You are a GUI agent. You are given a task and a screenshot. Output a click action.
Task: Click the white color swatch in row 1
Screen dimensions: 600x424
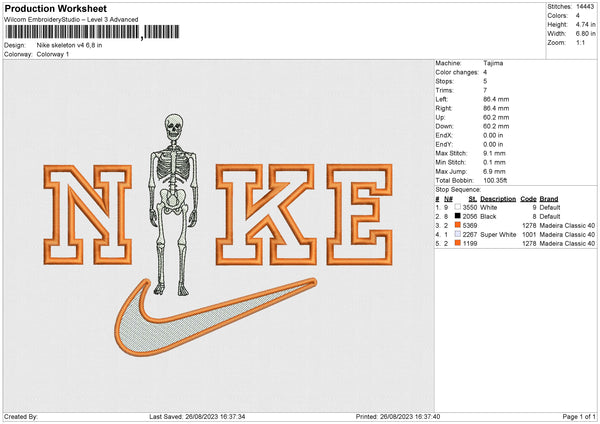pyautogui.click(x=457, y=207)
